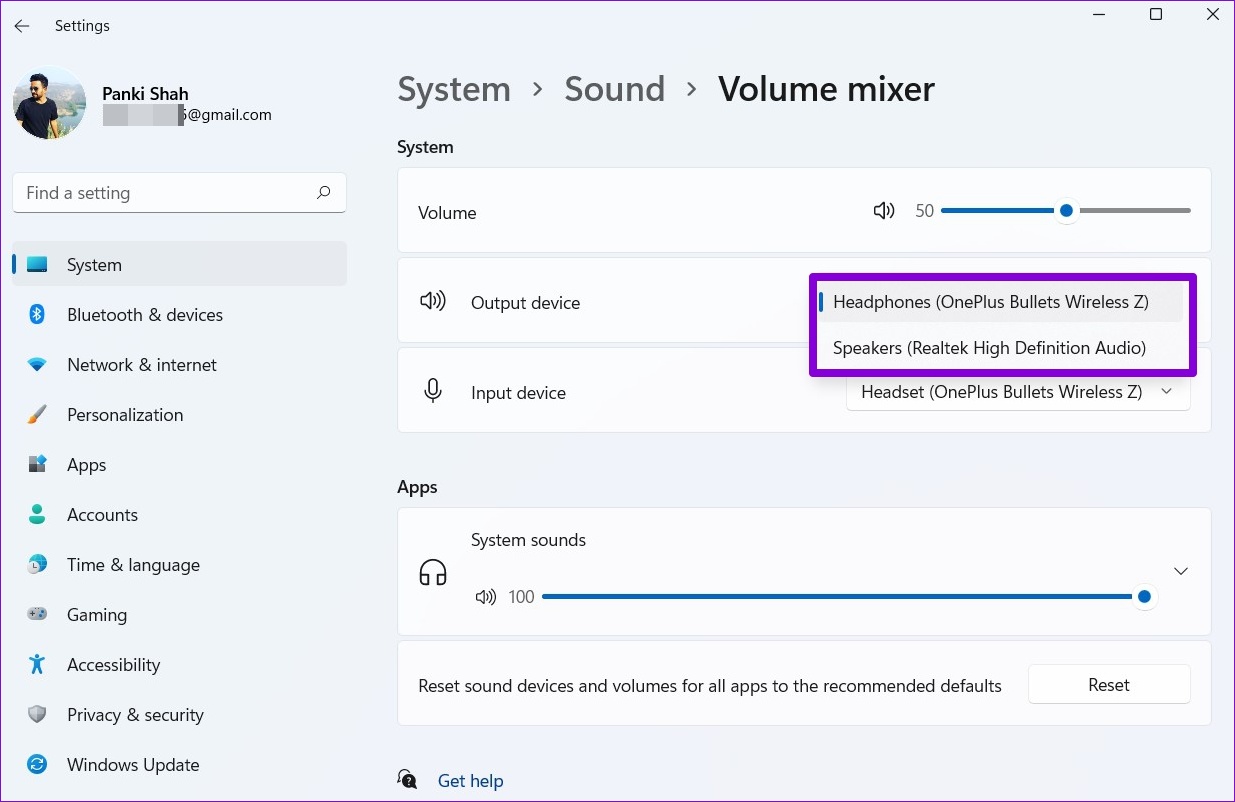This screenshot has width=1235, height=802.
Task: Click the Apps label in sidebar
Action: 86,465
